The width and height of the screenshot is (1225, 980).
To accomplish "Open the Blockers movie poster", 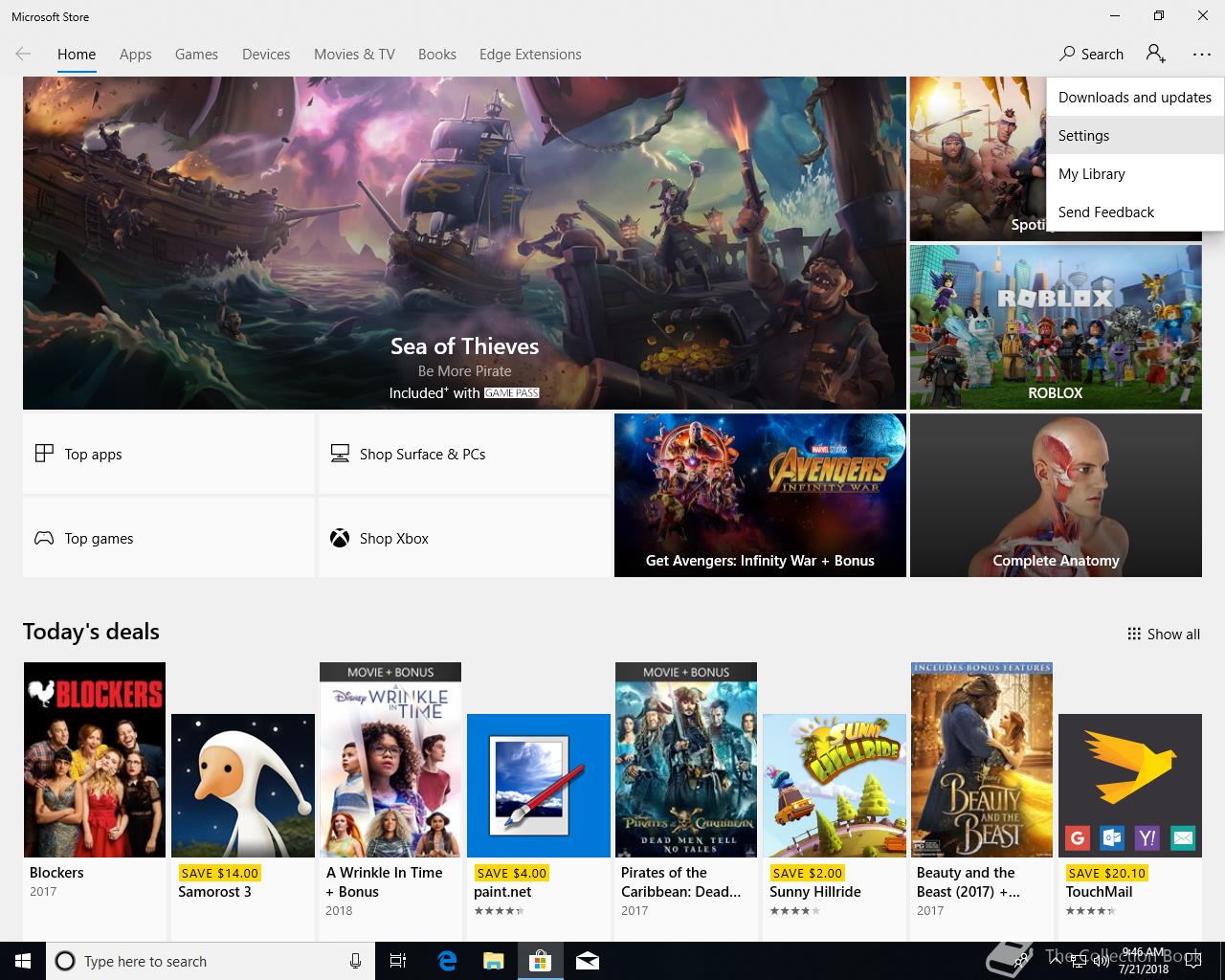I will [x=95, y=760].
